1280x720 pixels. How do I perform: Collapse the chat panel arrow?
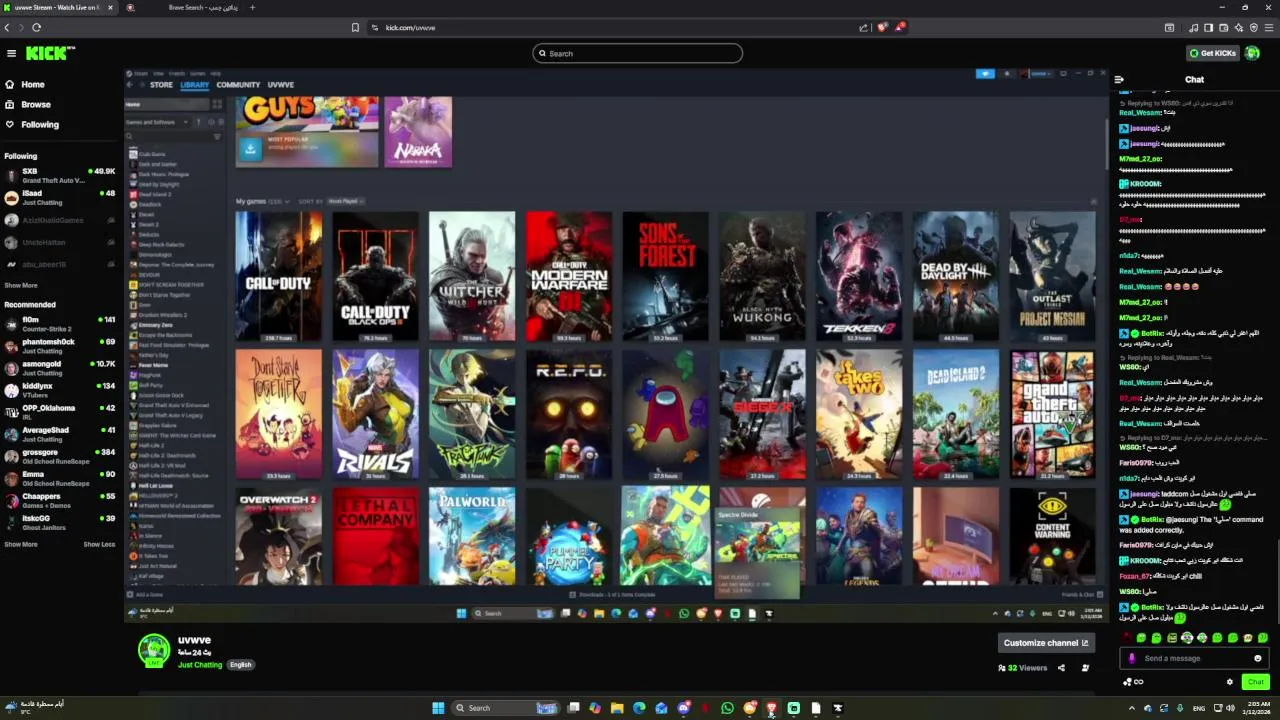(x=1119, y=79)
